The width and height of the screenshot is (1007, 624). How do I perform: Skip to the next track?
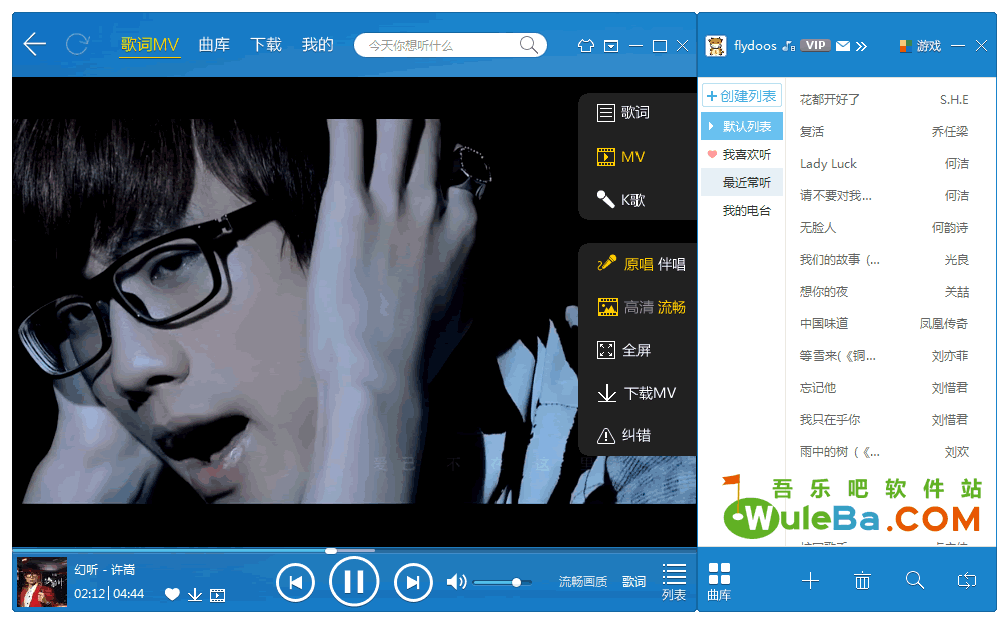[413, 582]
